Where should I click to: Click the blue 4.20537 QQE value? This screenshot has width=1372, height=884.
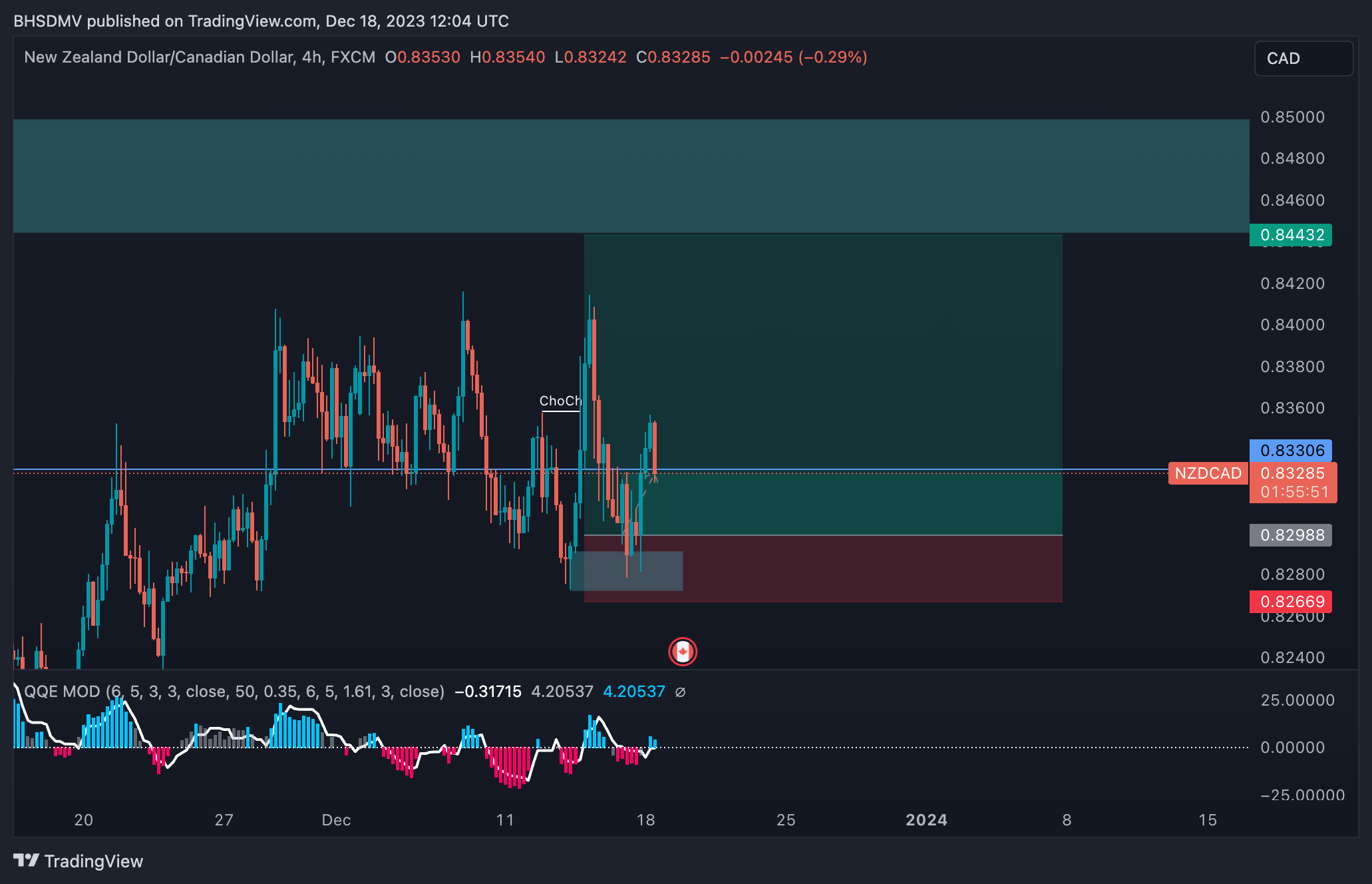(634, 692)
